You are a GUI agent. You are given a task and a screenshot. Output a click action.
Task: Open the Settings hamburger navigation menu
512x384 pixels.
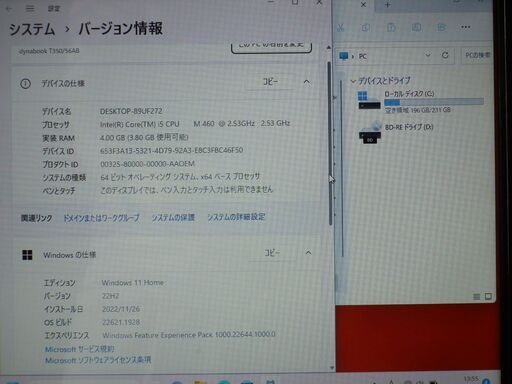click(x=30, y=9)
